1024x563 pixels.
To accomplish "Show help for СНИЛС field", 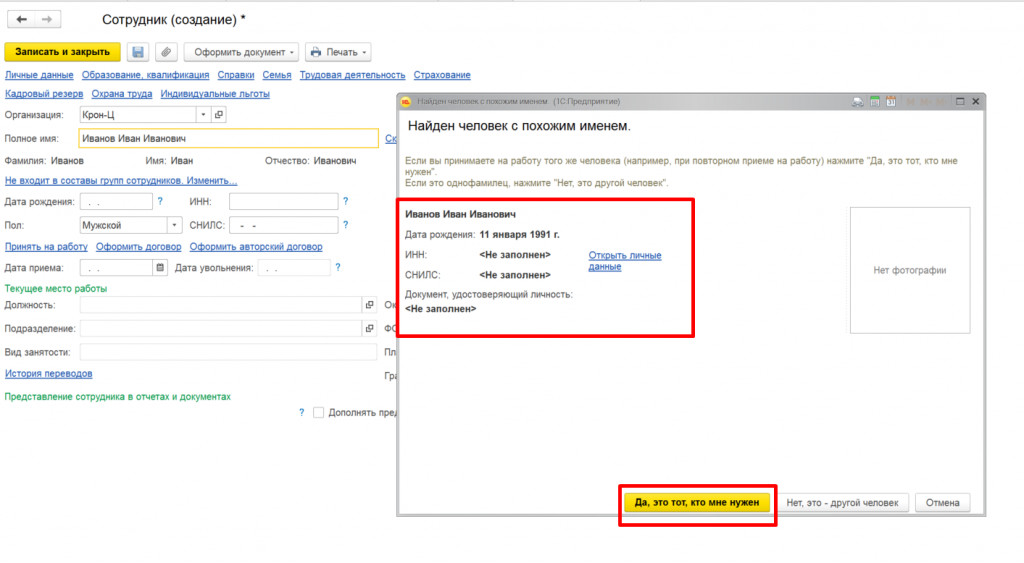I will [x=345, y=225].
